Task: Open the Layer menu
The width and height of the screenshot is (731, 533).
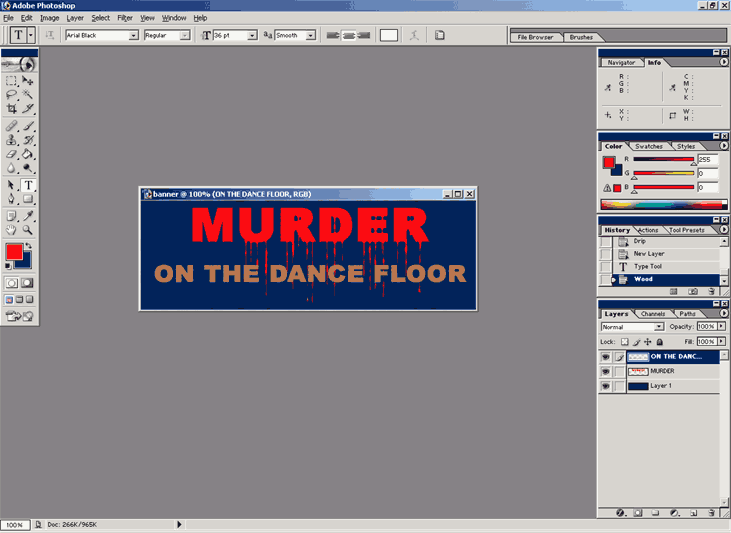Action: [75, 18]
